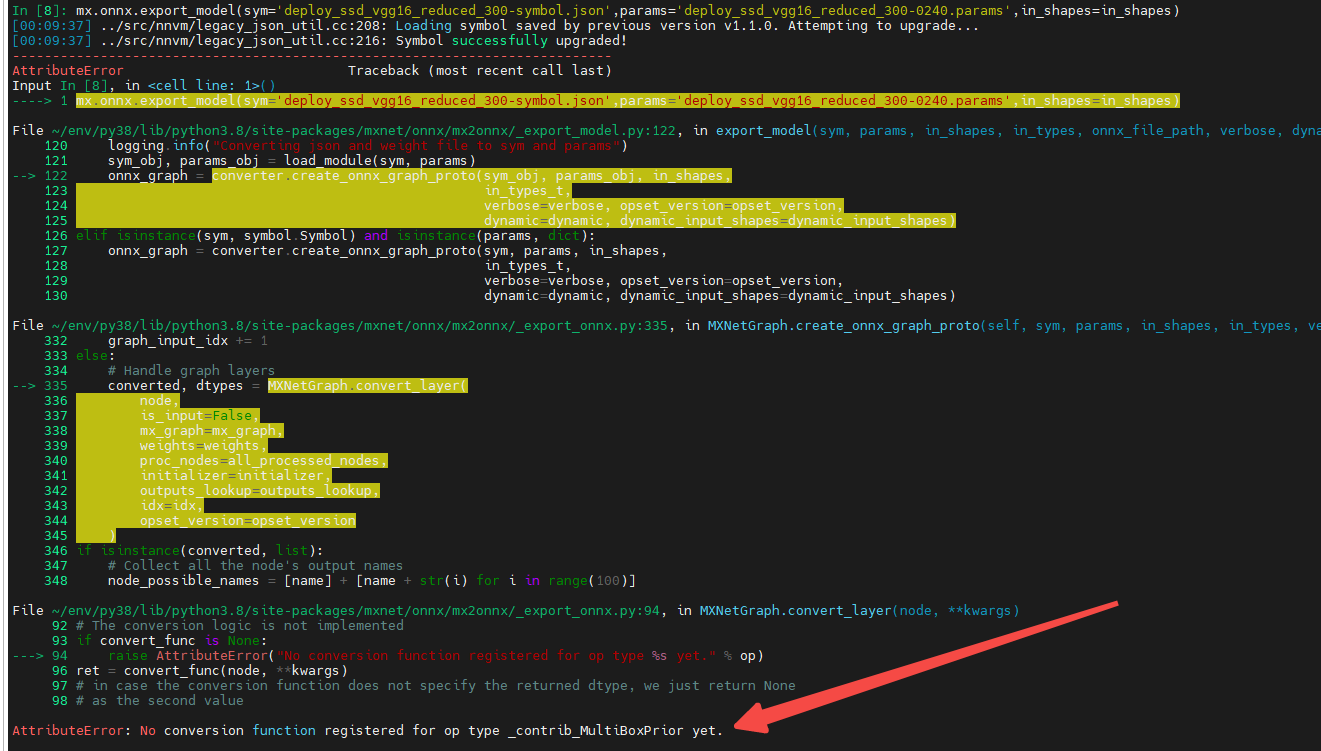Click the 'Input In [8], in <cell line: 1>()' line
This screenshot has width=1321, height=751.
coord(144,85)
